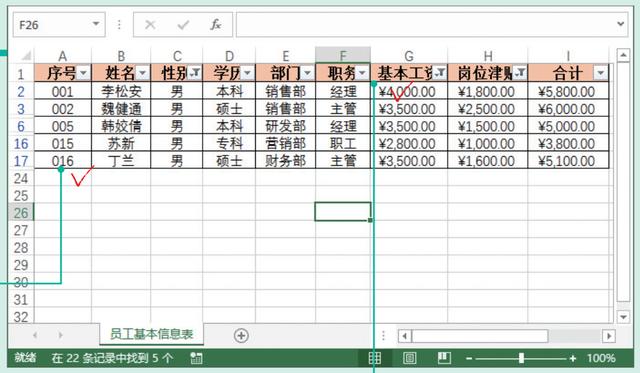Open the 部门 filter dropdown

click(x=307, y=73)
